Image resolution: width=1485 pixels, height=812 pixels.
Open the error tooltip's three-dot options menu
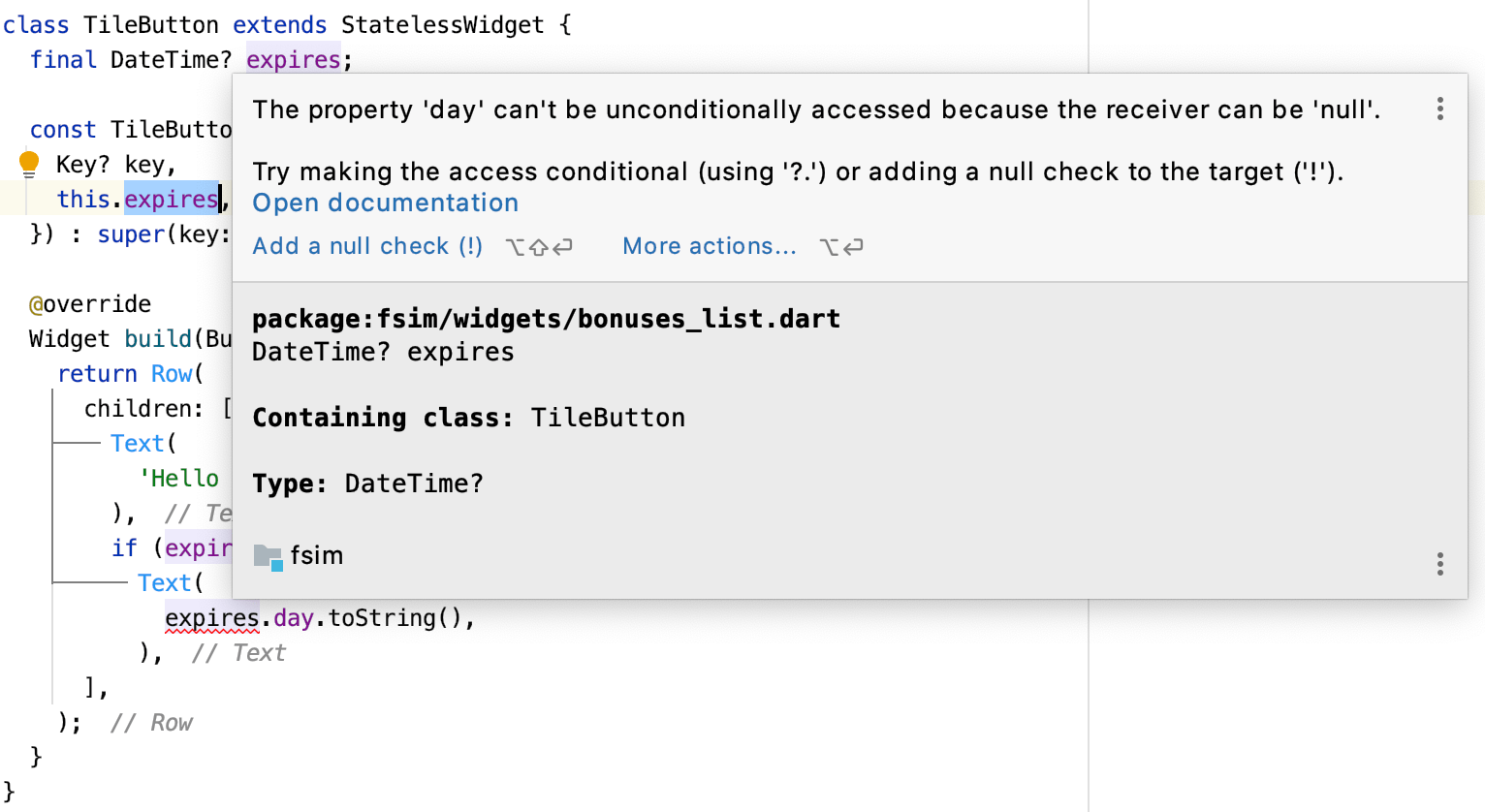pos(1439,109)
